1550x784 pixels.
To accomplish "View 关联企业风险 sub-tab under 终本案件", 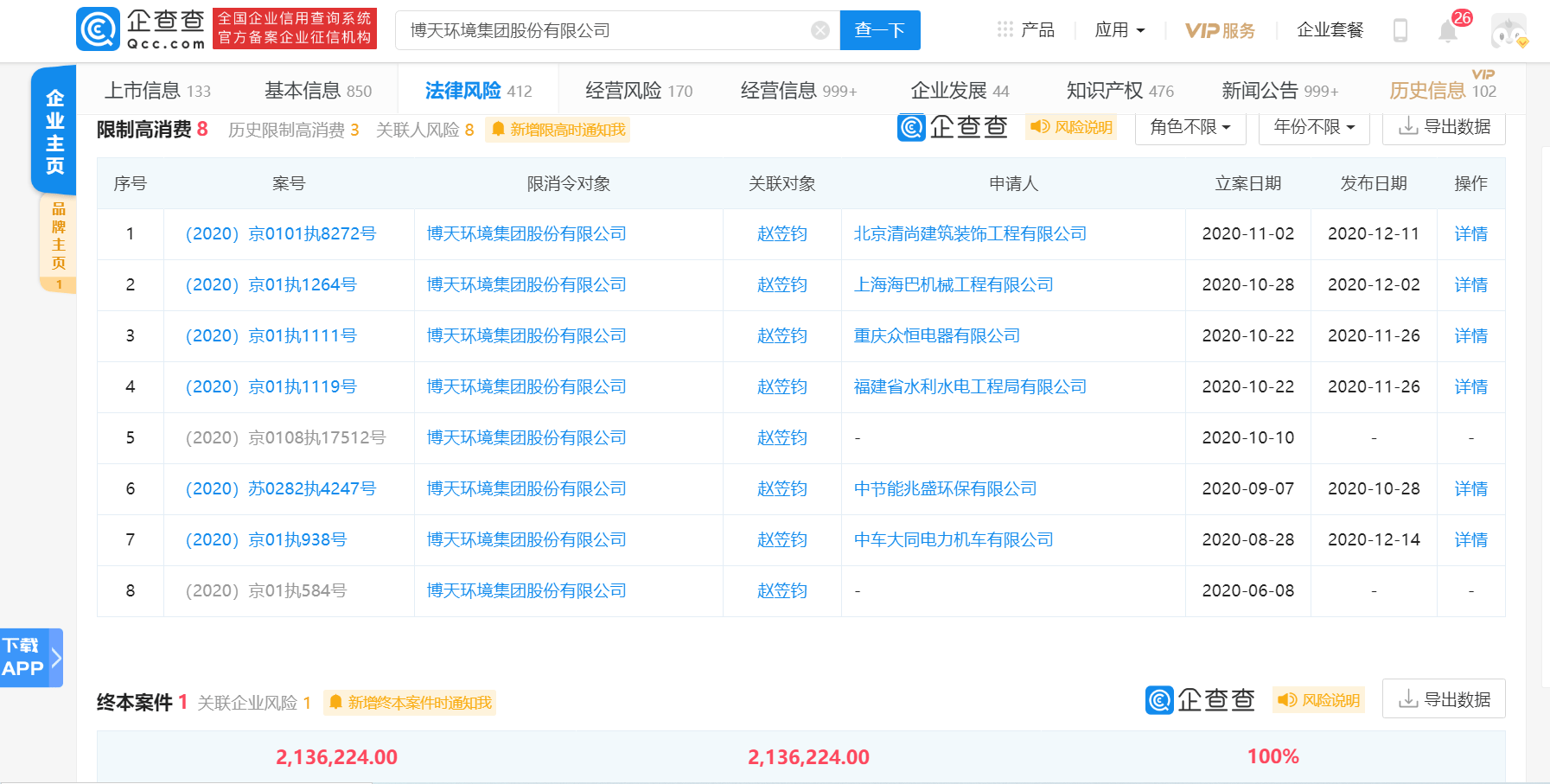I will tap(254, 703).
